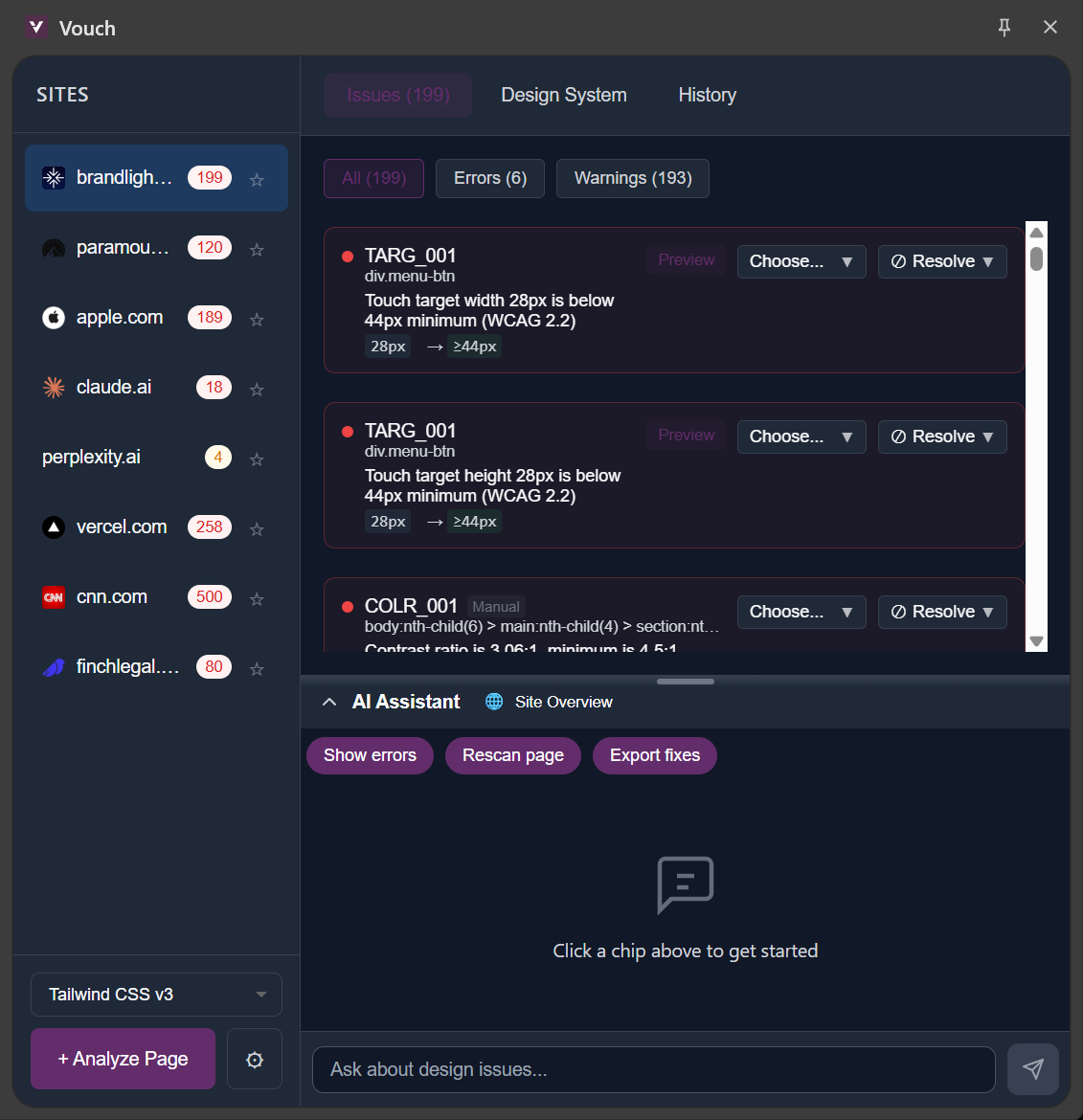The width and height of the screenshot is (1083, 1120).
Task: Open the Tailwind CSS v3 dropdown
Action: [155, 994]
